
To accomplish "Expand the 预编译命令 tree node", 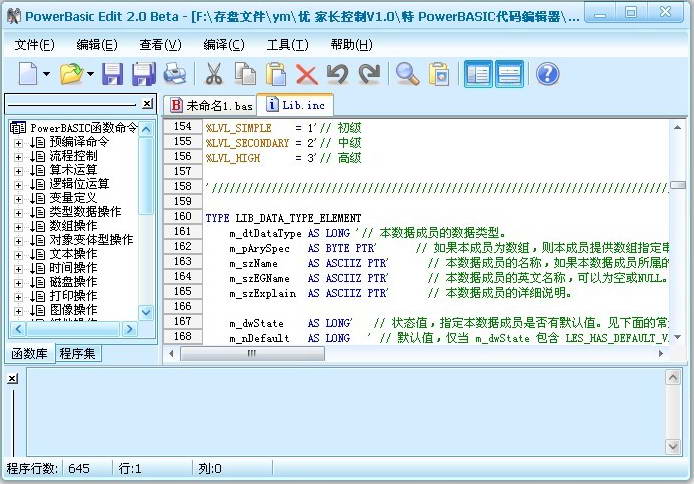I will tap(18, 143).
